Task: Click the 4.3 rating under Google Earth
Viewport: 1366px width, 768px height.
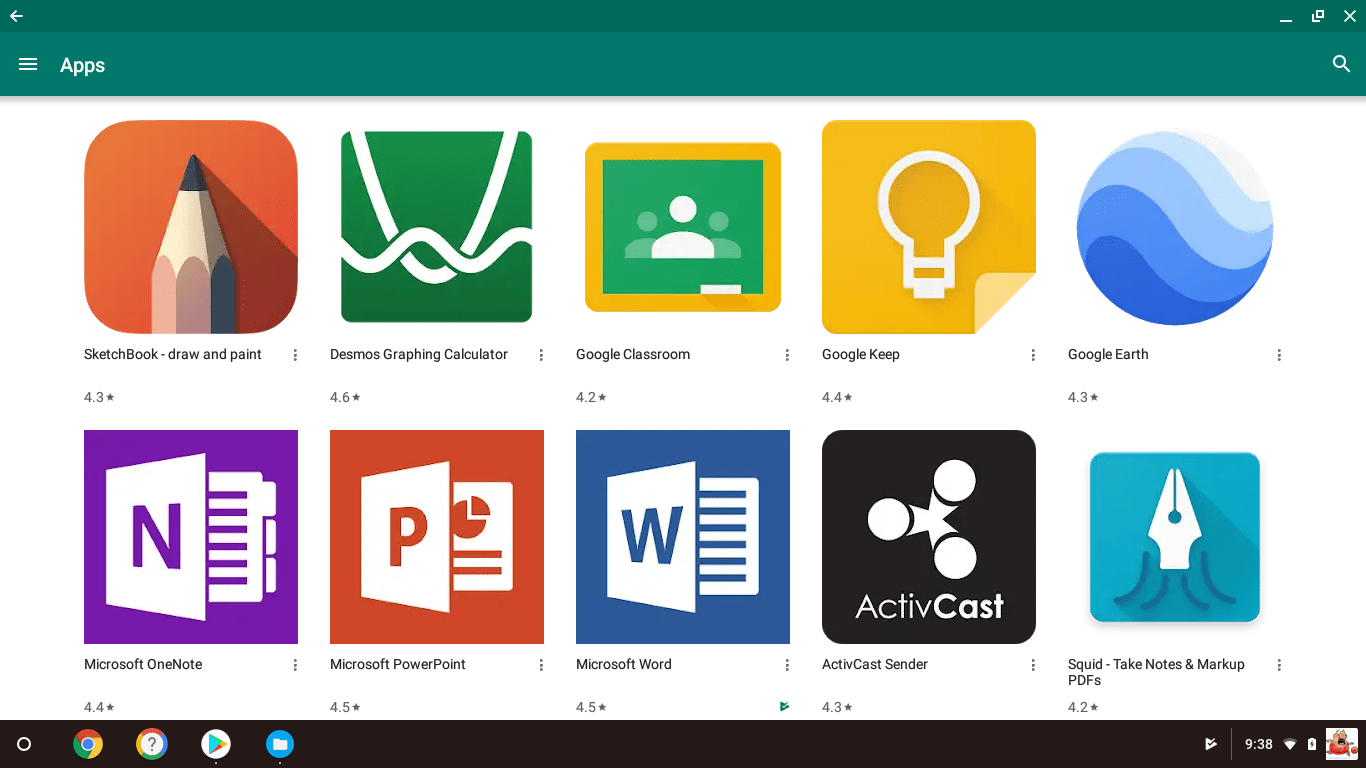Action: point(1083,397)
